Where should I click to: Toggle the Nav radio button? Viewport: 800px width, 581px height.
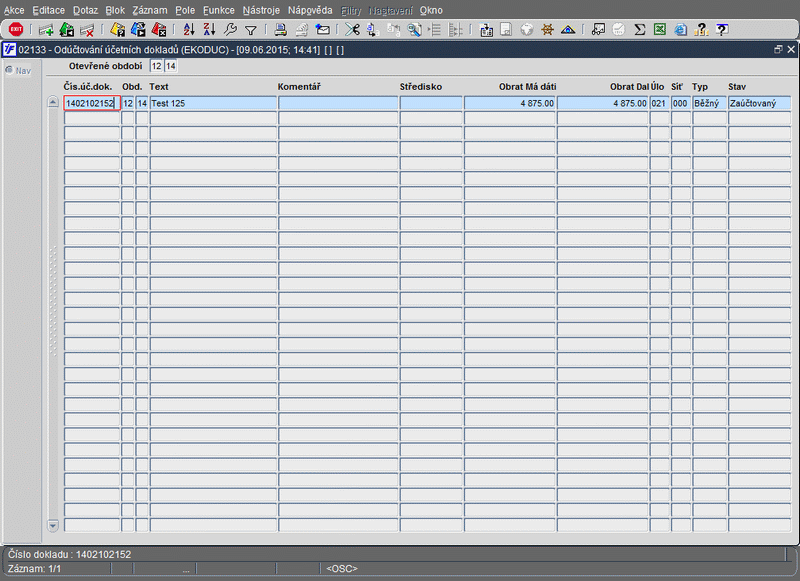pos(9,70)
